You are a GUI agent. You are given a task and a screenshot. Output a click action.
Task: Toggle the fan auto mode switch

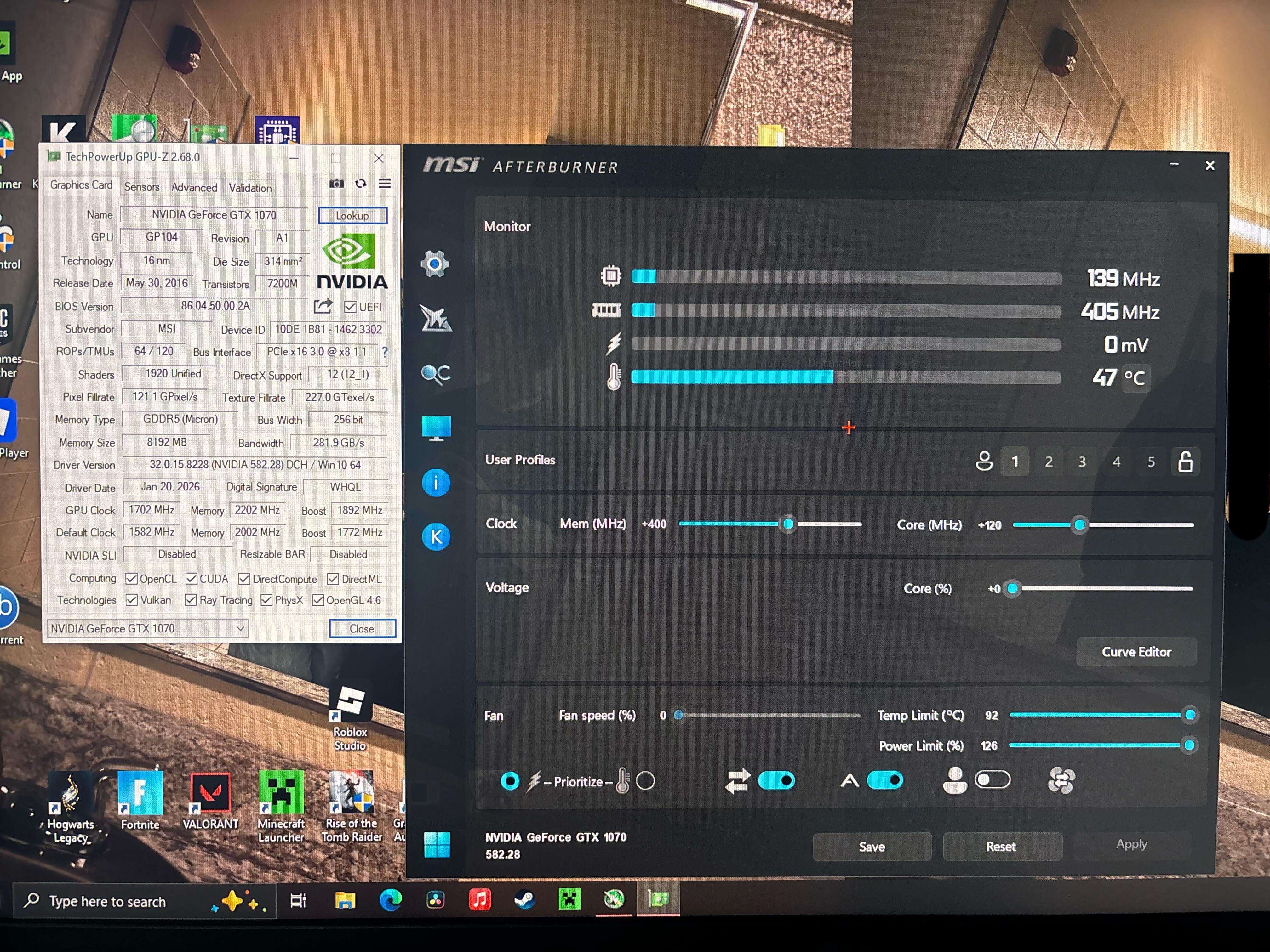(884, 780)
